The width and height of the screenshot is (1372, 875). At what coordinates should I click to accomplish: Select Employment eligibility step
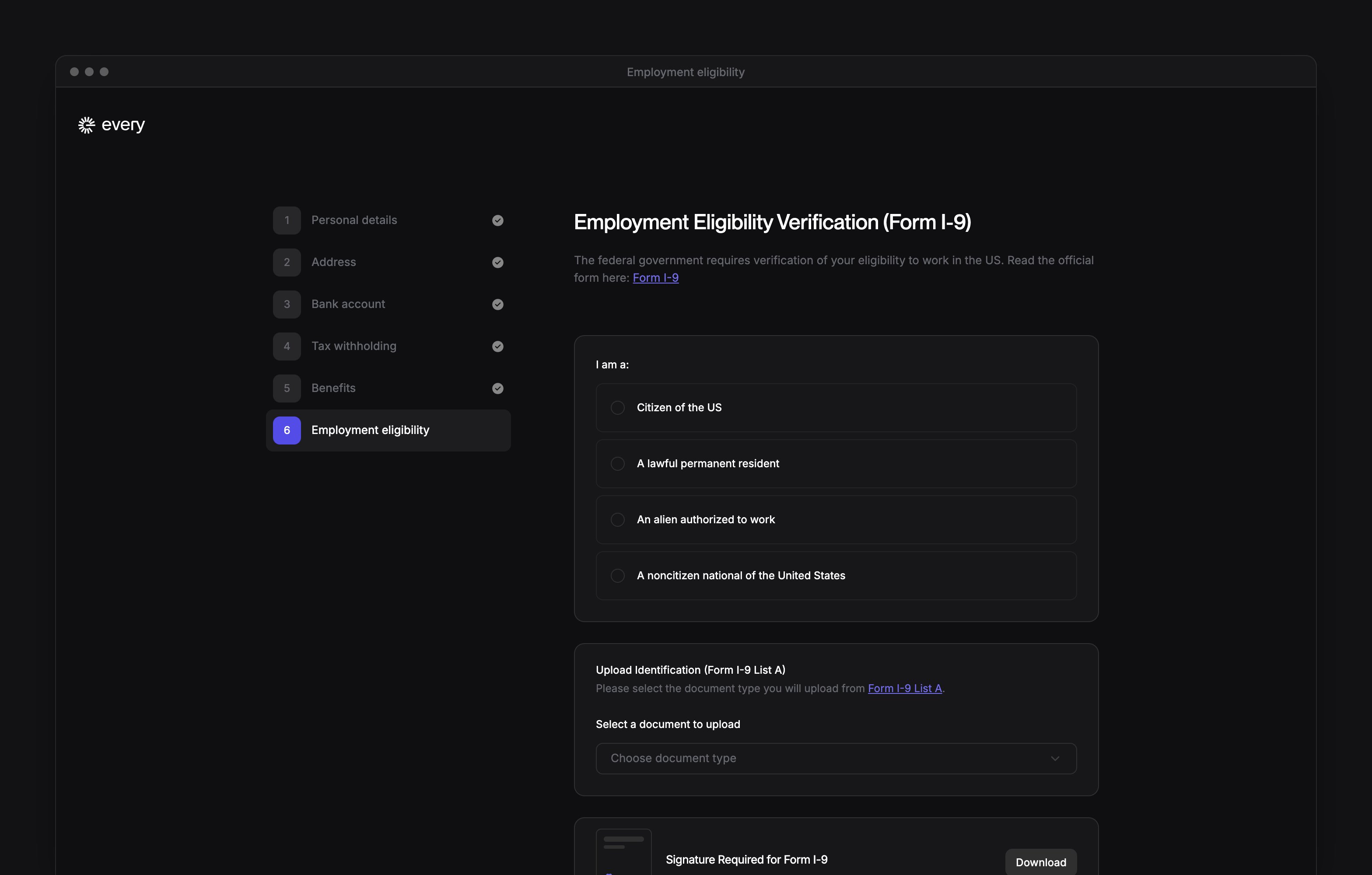pos(388,430)
